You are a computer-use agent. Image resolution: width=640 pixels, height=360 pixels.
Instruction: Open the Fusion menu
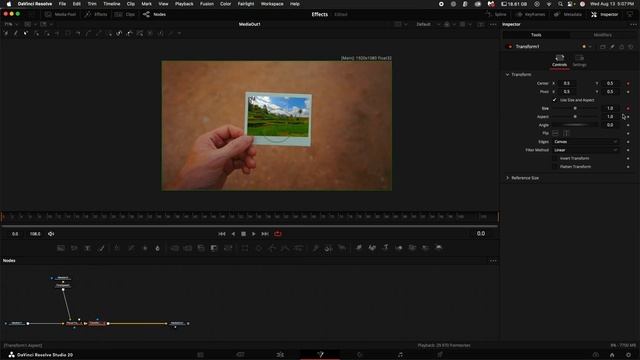pos(207,4)
